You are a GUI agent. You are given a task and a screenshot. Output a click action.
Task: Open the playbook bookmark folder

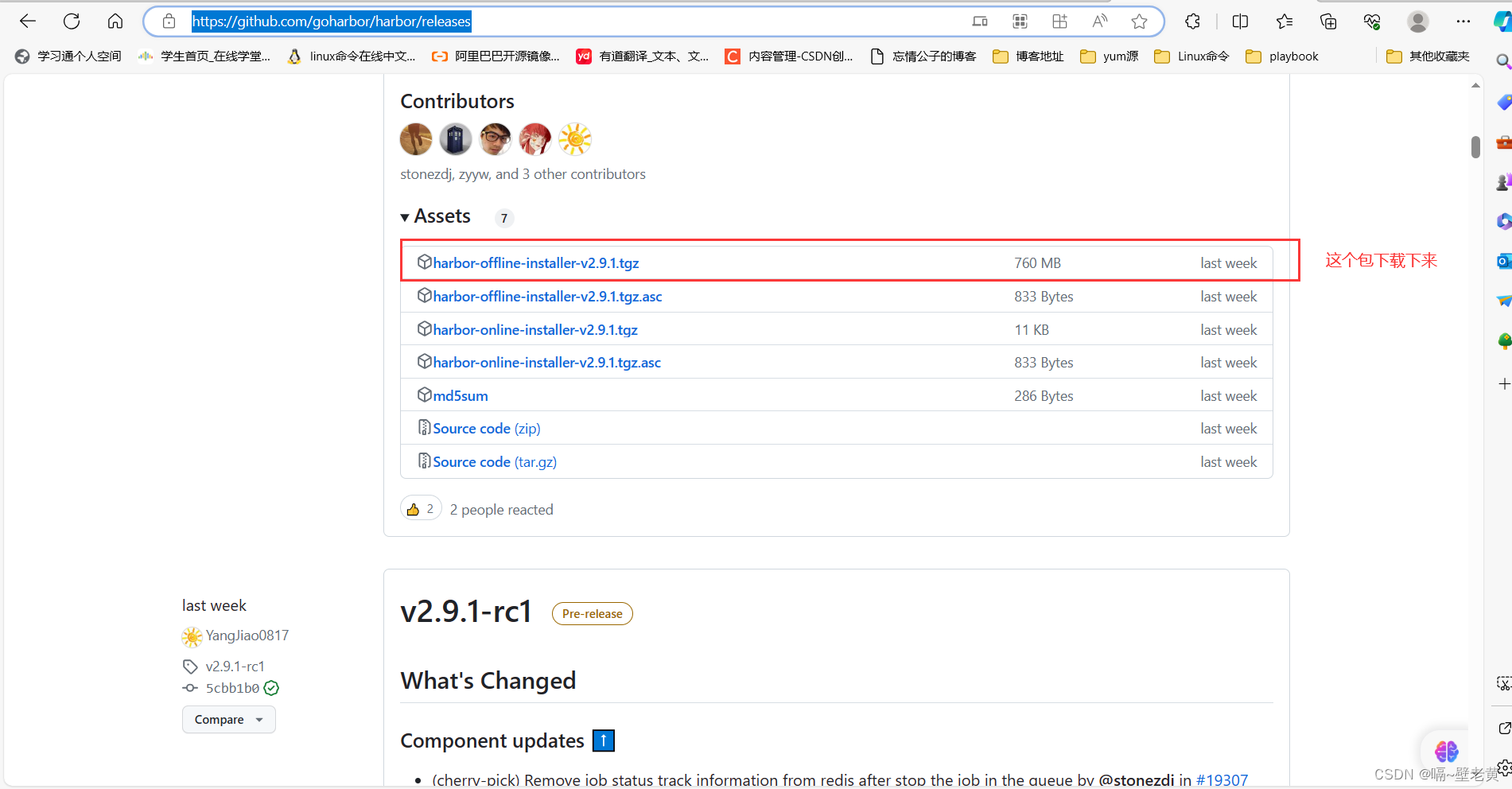click(x=1282, y=56)
